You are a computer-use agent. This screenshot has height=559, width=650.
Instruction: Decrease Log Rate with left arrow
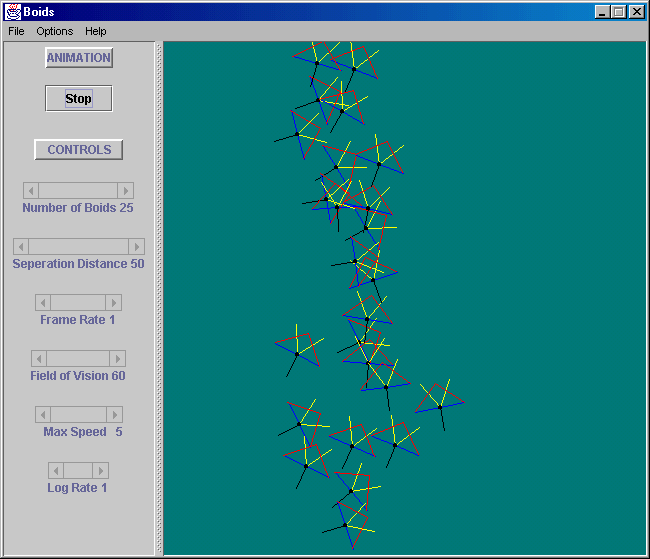point(56,471)
